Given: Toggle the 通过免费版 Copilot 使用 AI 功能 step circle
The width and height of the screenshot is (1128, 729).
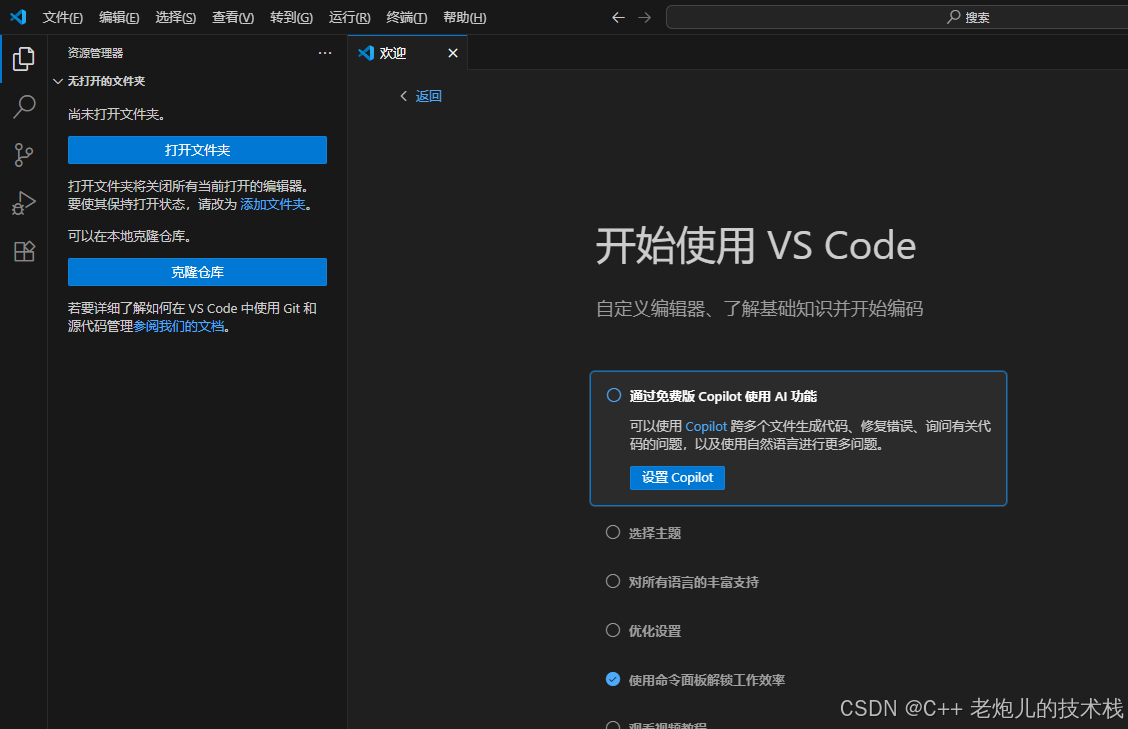Looking at the screenshot, I should (x=614, y=395).
